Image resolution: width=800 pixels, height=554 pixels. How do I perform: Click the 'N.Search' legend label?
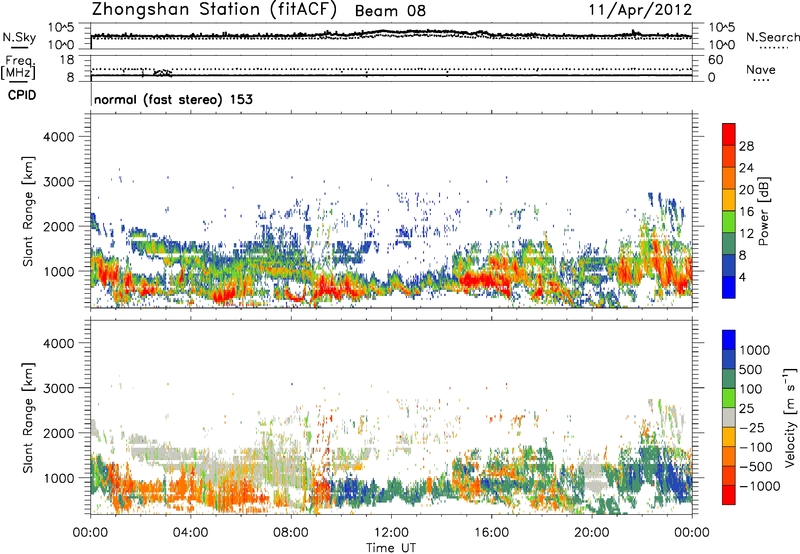(772, 37)
